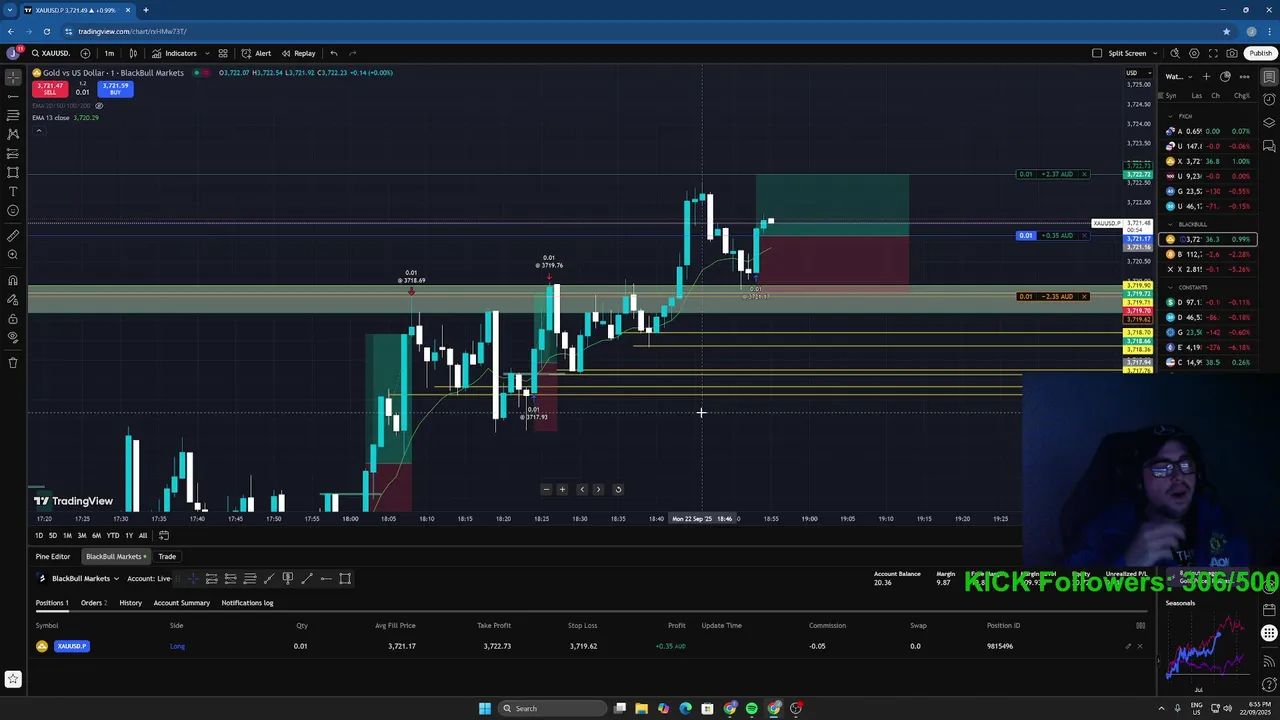Toggle hide all drawings eye icon
The width and height of the screenshot is (1280, 720).
(13, 338)
